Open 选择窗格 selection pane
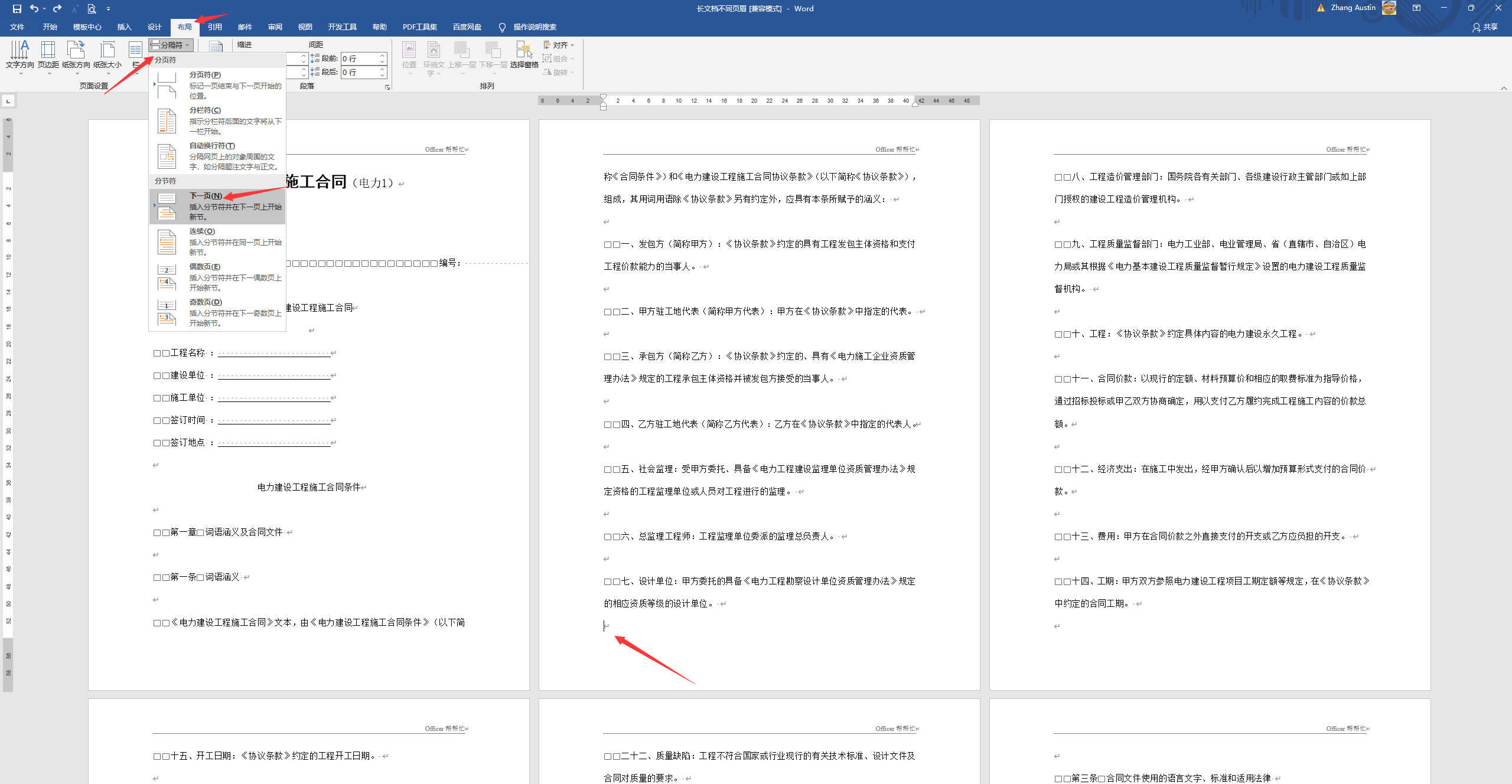 coord(524,55)
